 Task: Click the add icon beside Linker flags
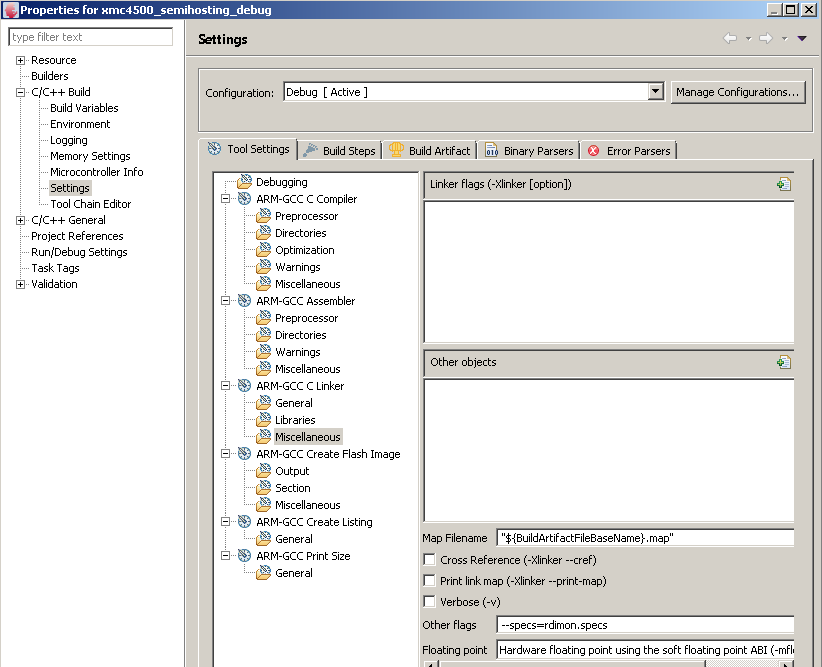pyautogui.click(x=784, y=184)
